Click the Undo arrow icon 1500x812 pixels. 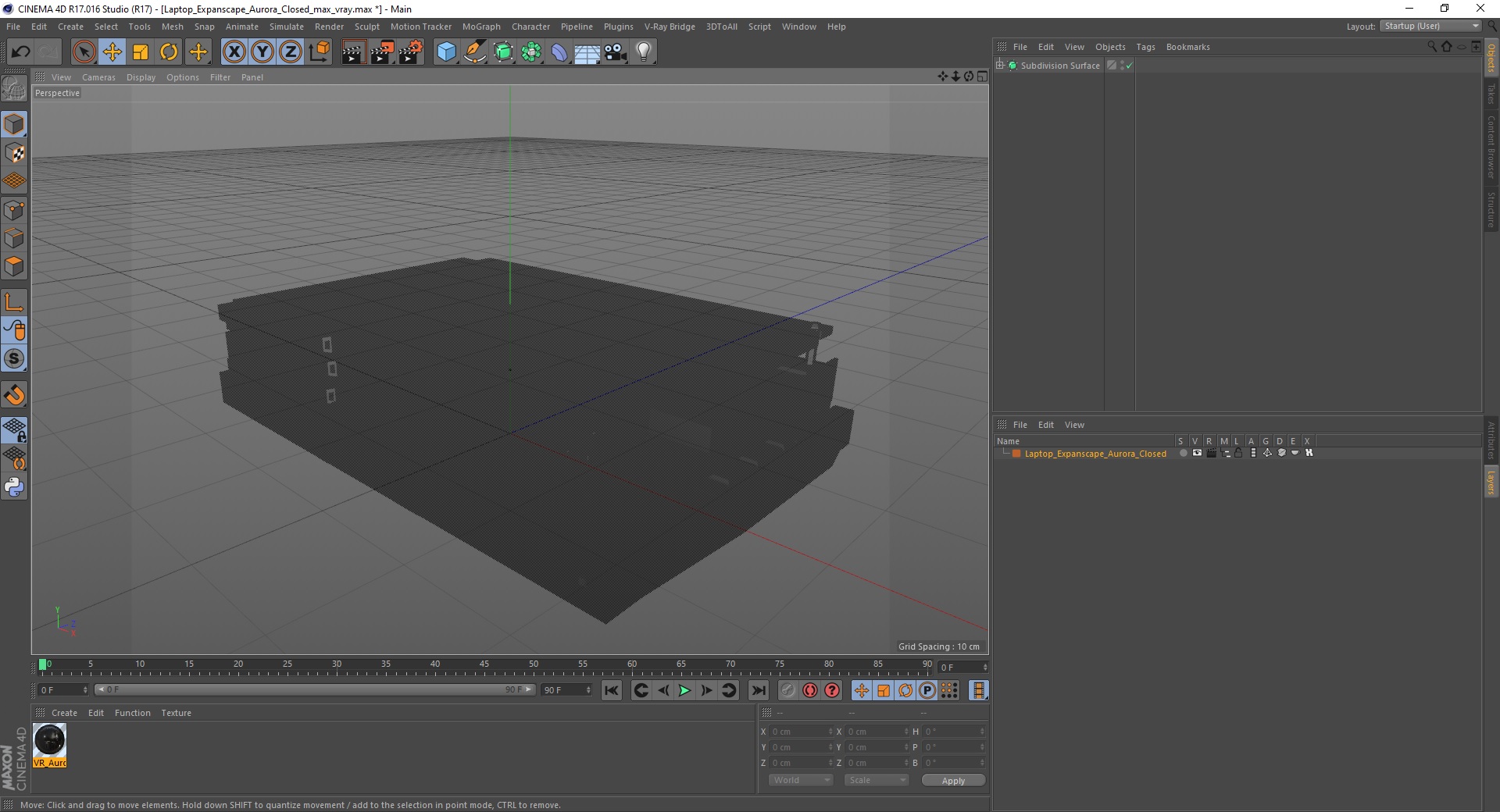pyautogui.click(x=20, y=52)
